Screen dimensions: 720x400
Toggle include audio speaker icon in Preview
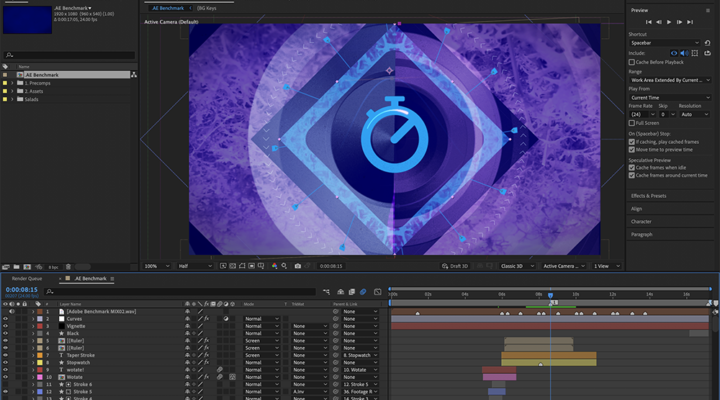[684, 53]
